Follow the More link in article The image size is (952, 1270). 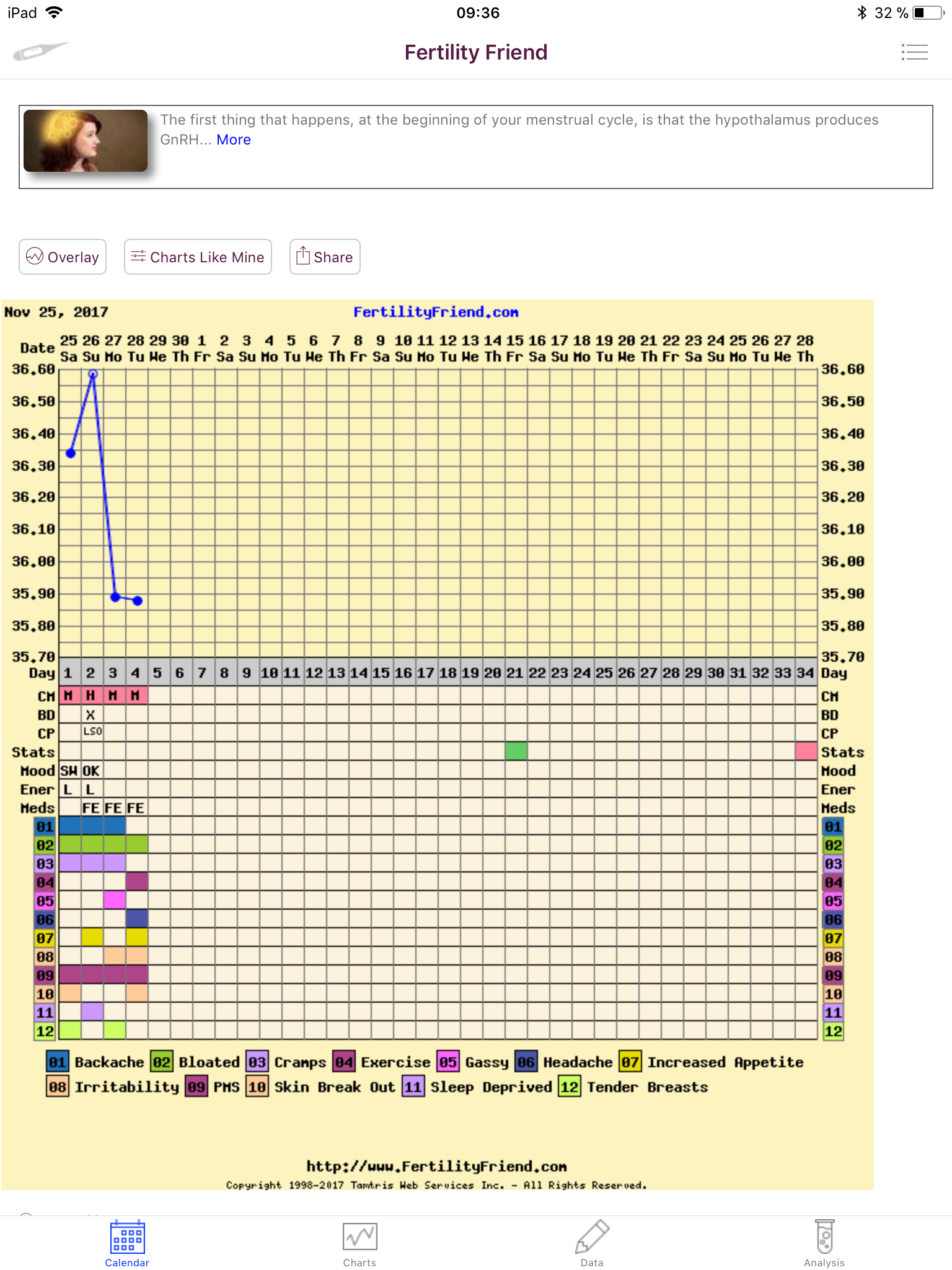pos(234,140)
